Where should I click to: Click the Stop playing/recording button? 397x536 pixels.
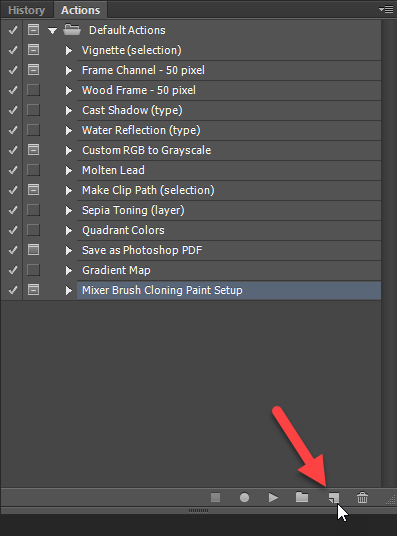tap(215, 497)
